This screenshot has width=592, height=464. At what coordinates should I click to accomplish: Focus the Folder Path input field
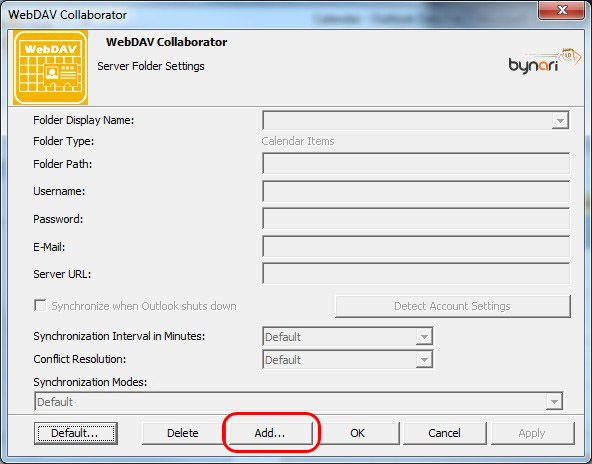coord(416,163)
